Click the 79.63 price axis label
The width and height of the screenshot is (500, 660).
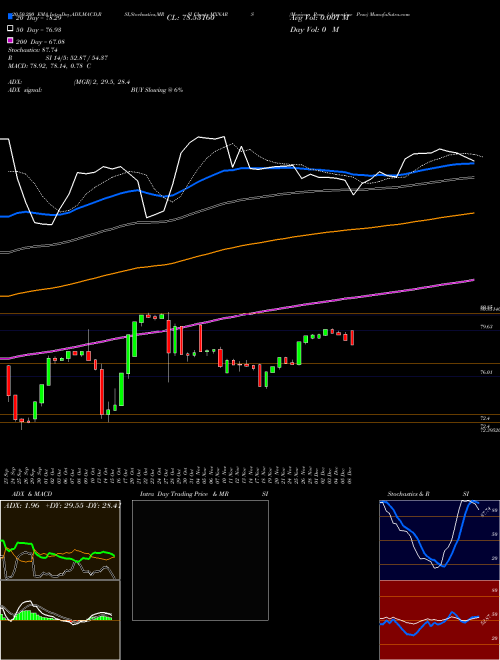(486, 327)
